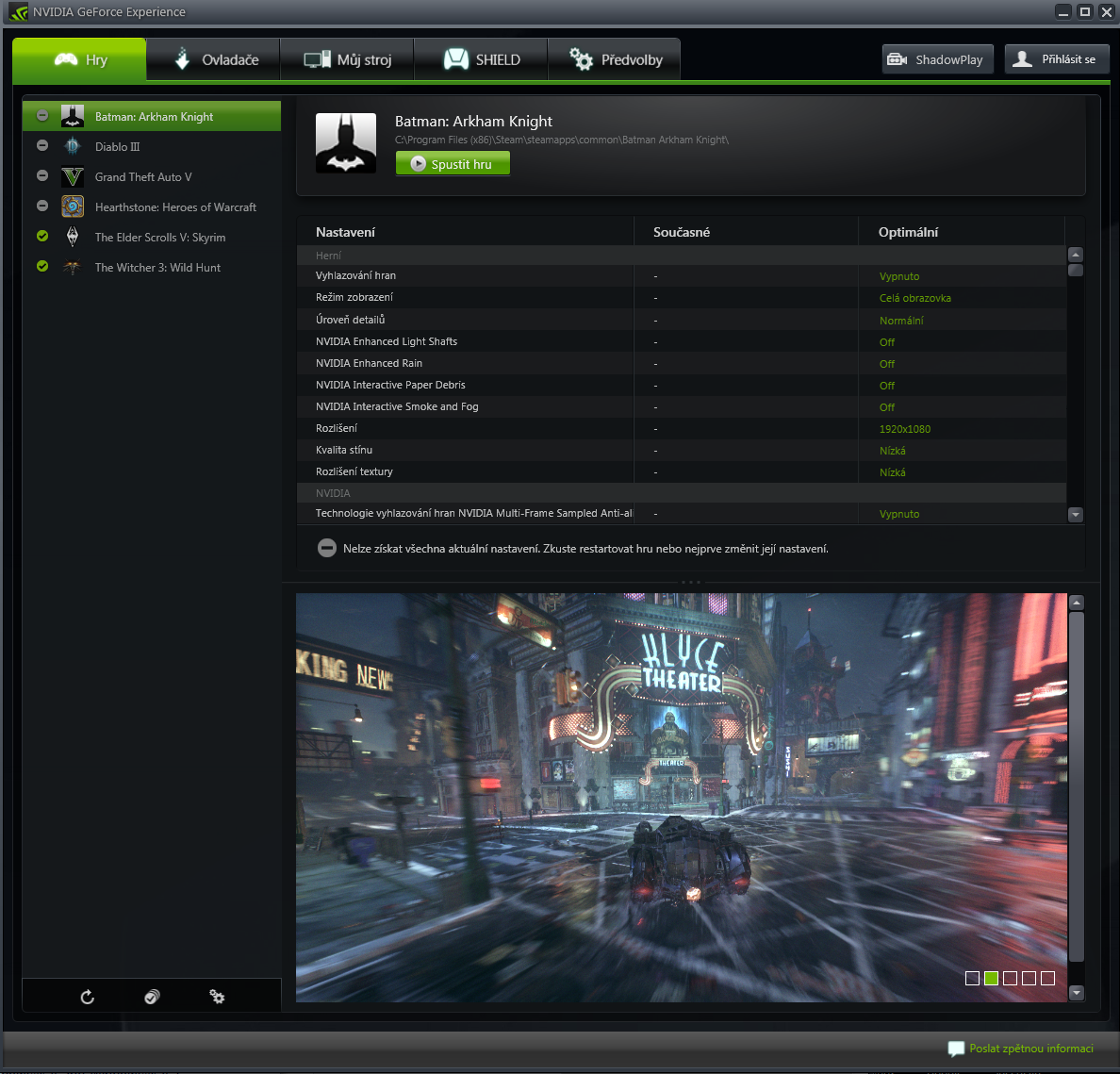The width and height of the screenshot is (1120, 1074).
Task: Select The Witcher 3: Wild Hunt
Action: [152, 267]
